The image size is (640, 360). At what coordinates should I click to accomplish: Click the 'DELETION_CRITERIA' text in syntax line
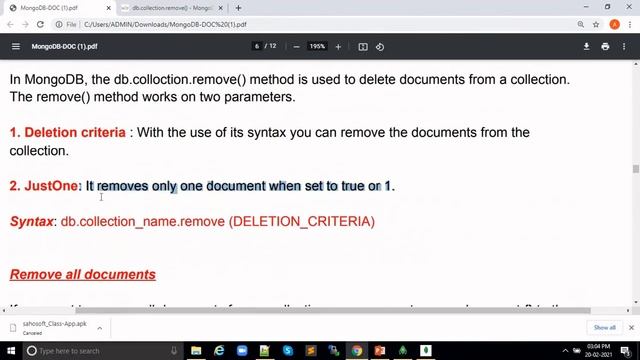[x=301, y=222]
